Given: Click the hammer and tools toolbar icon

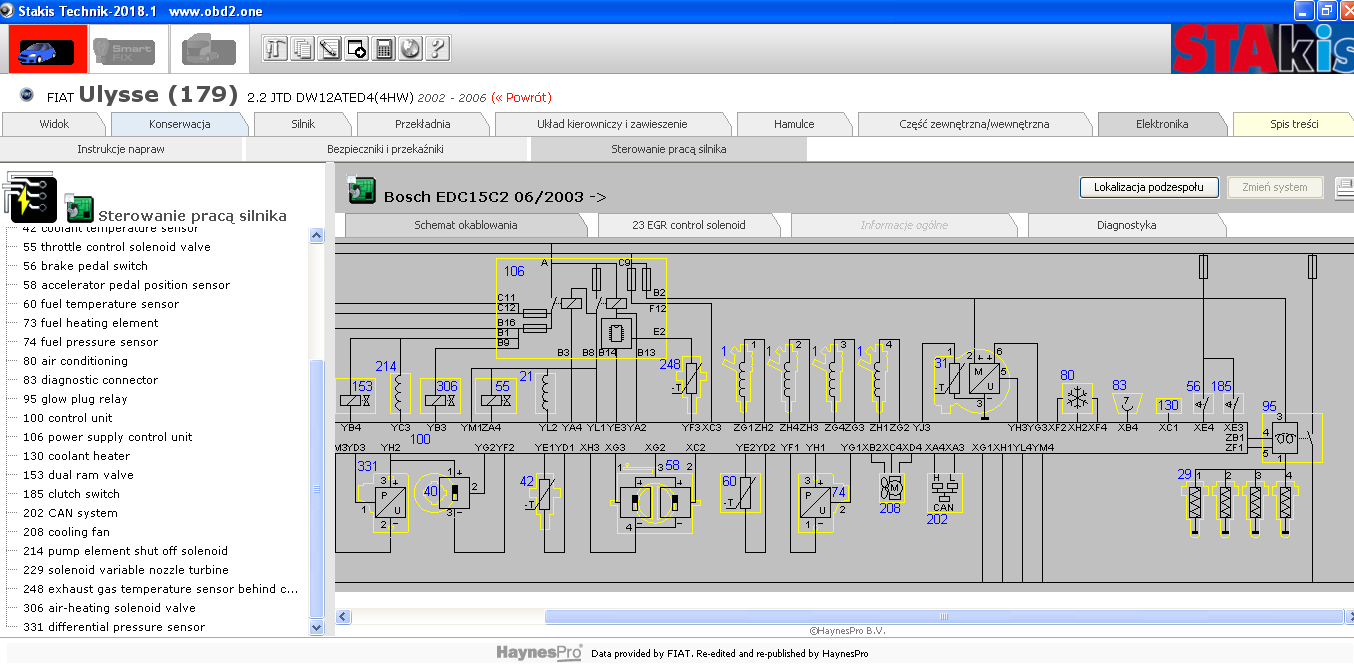Looking at the screenshot, I should point(276,48).
